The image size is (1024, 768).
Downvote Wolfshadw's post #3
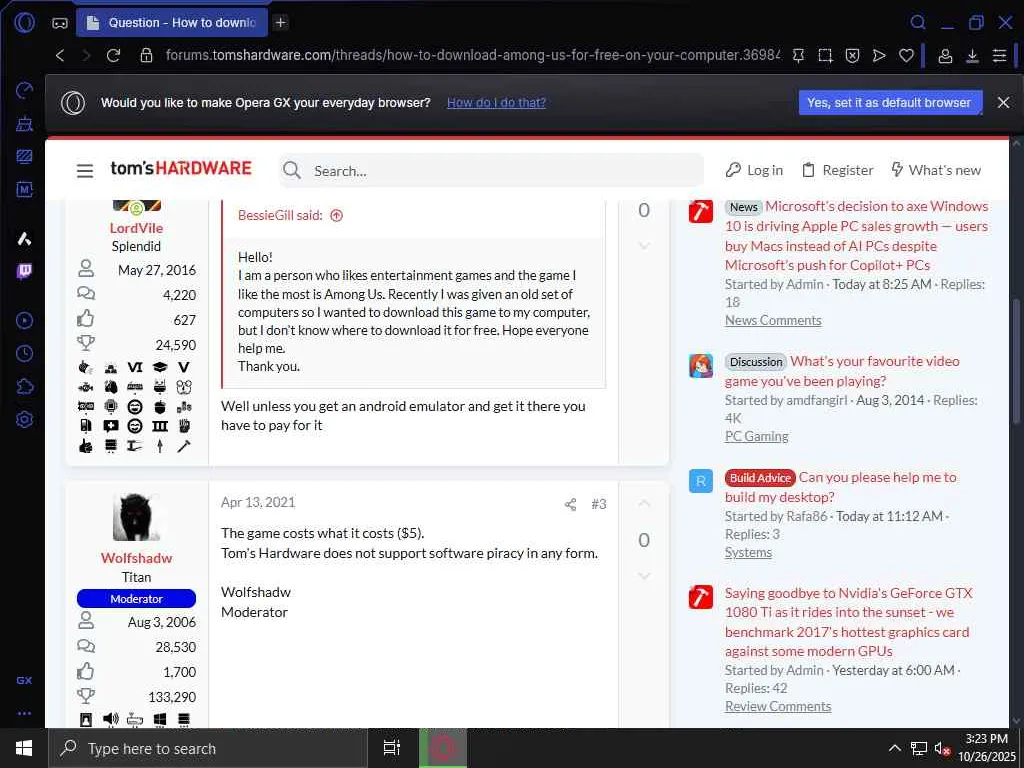click(643, 576)
